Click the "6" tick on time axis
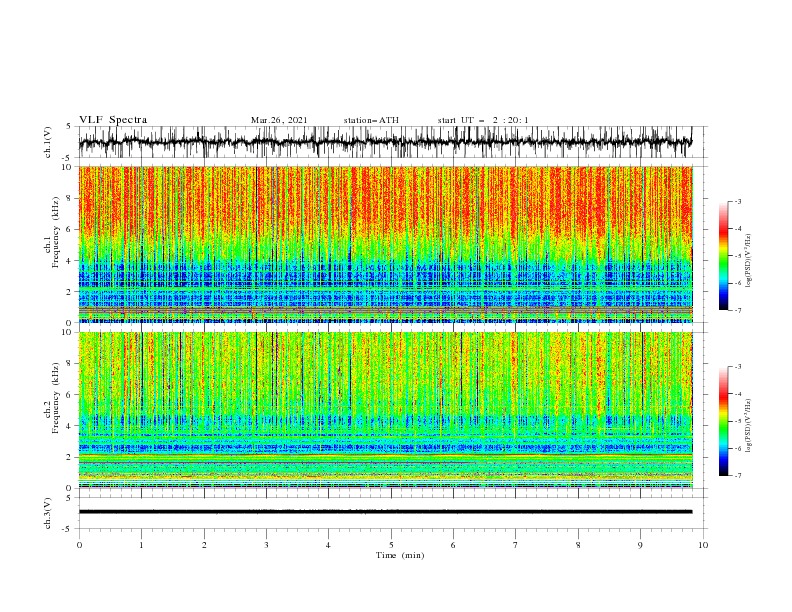 (453, 545)
